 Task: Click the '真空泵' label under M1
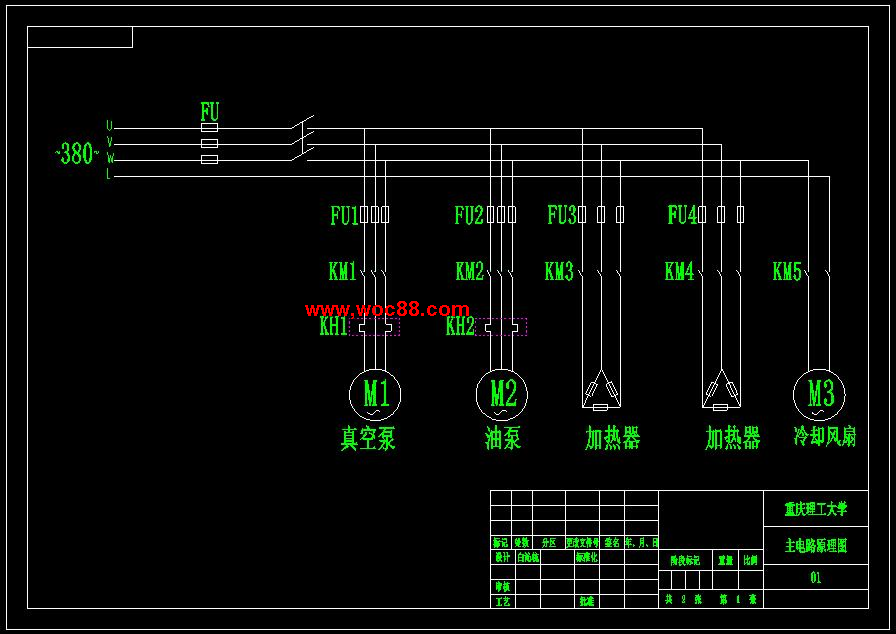368,439
